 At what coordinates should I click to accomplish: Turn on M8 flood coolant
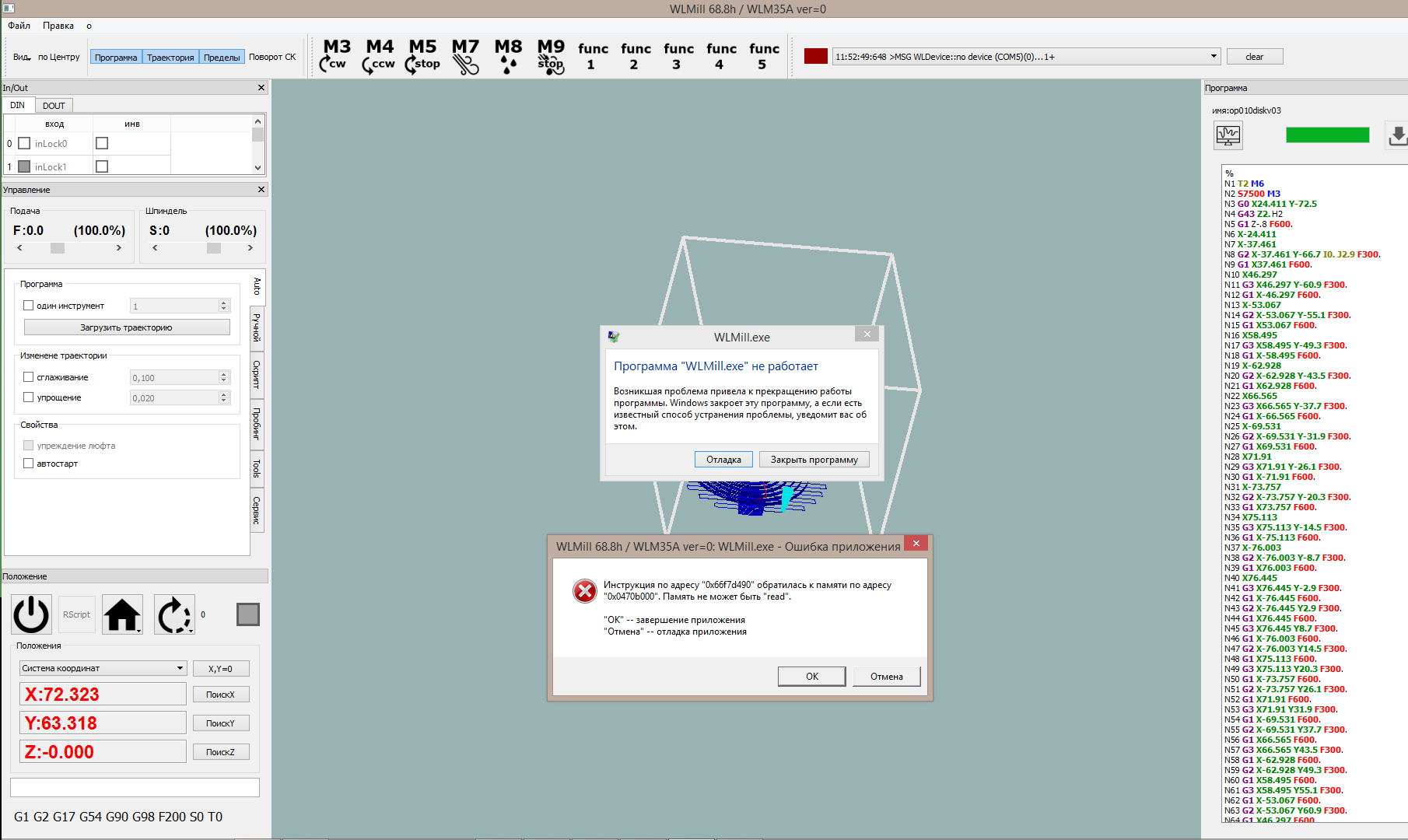(x=508, y=56)
